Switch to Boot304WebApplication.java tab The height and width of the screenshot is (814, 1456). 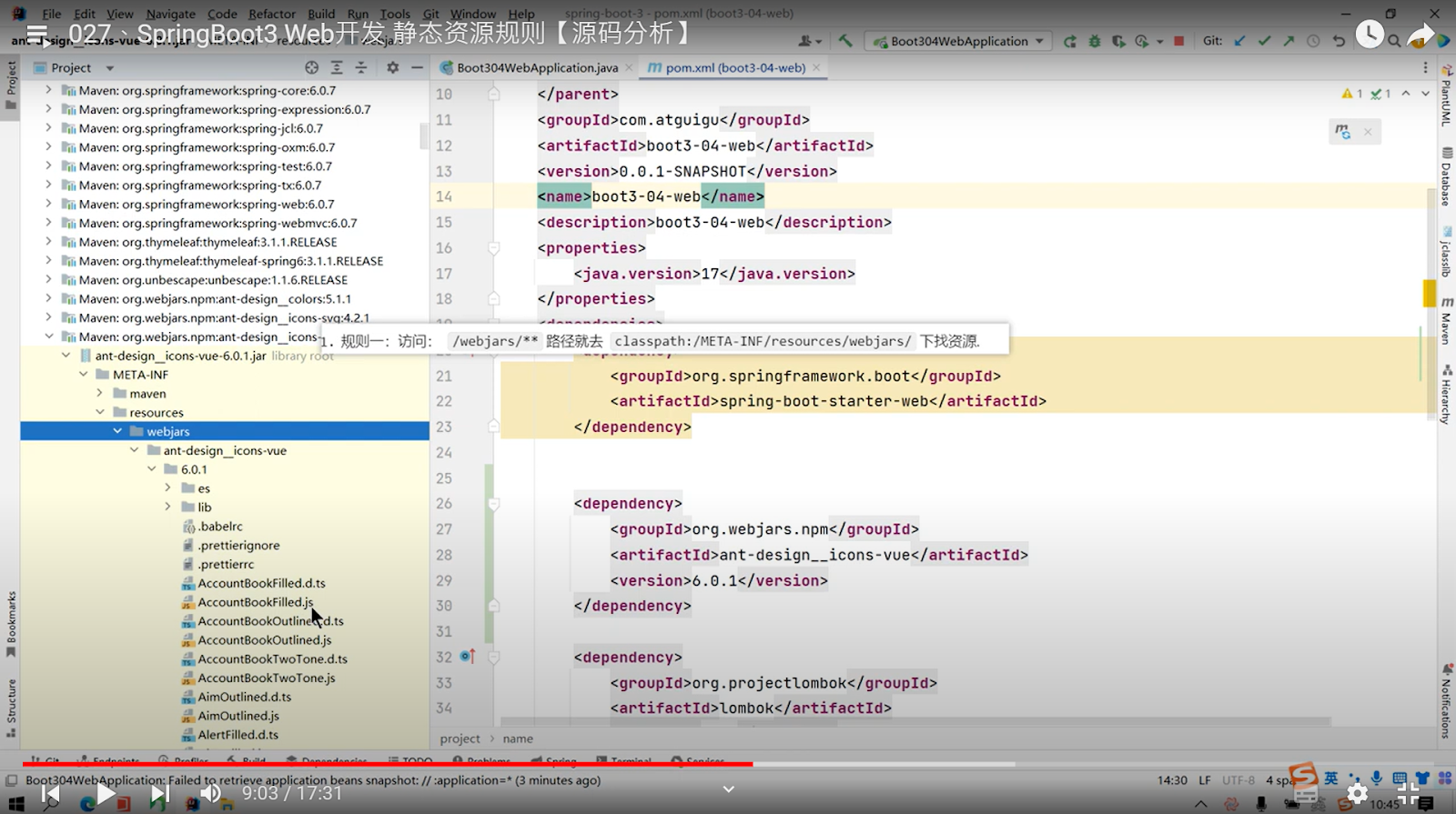click(536, 67)
